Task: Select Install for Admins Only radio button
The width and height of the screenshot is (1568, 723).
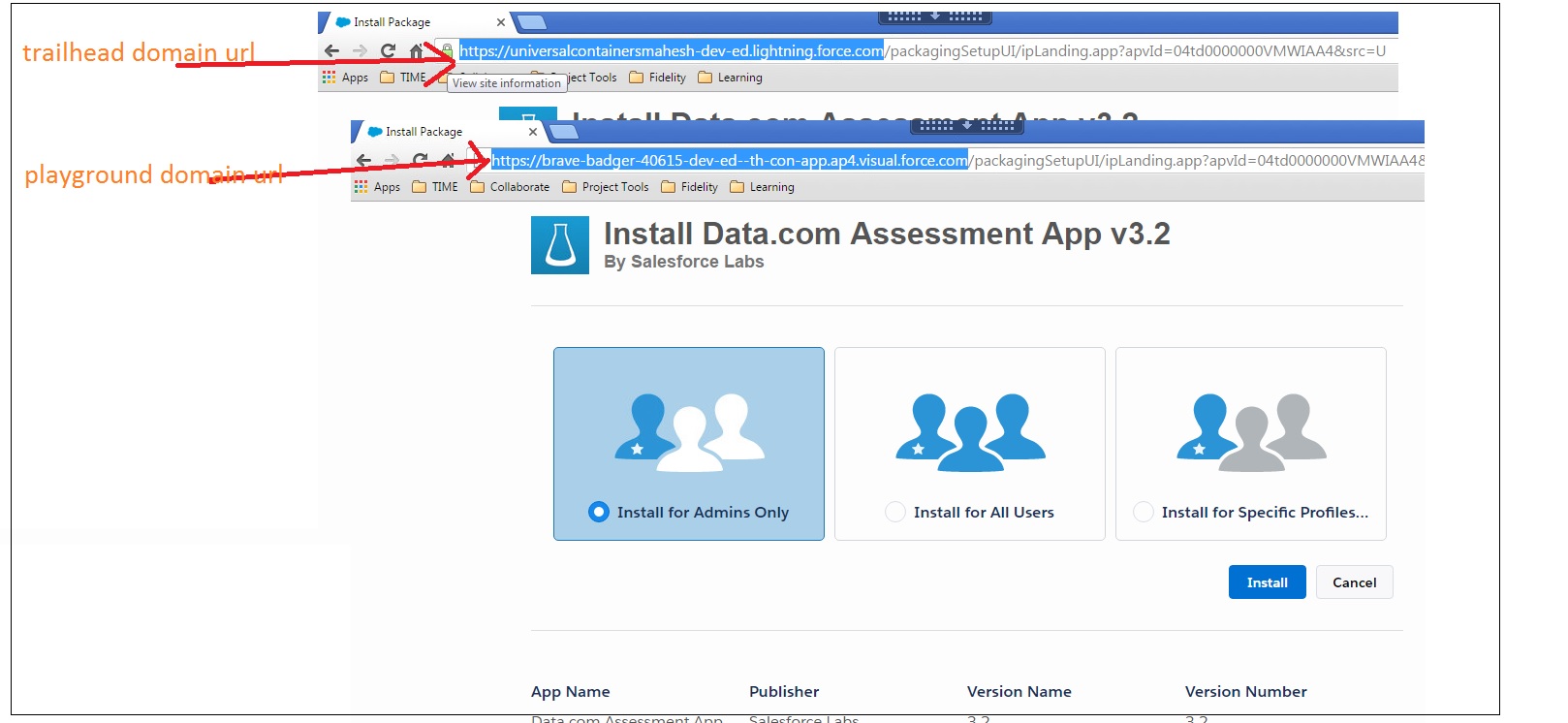Action: point(599,512)
